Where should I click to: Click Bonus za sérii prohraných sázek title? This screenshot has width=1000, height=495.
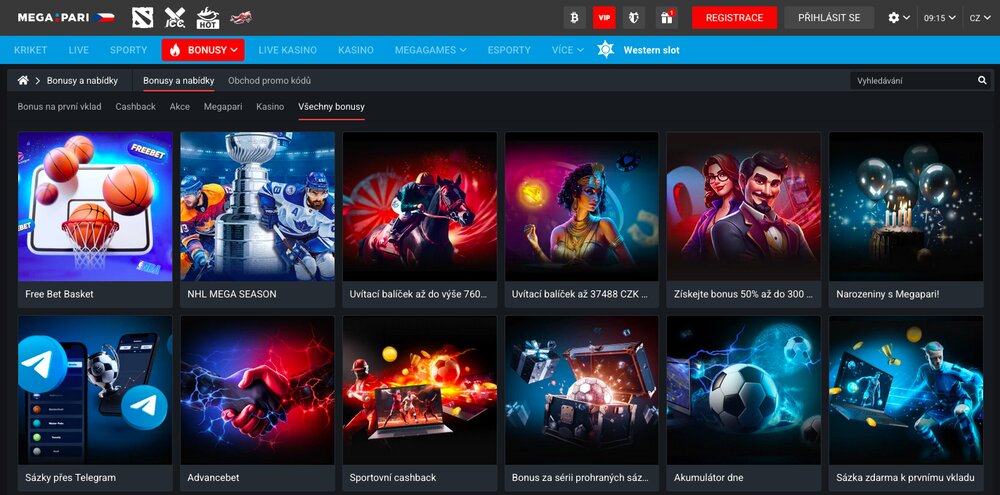coord(580,478)
